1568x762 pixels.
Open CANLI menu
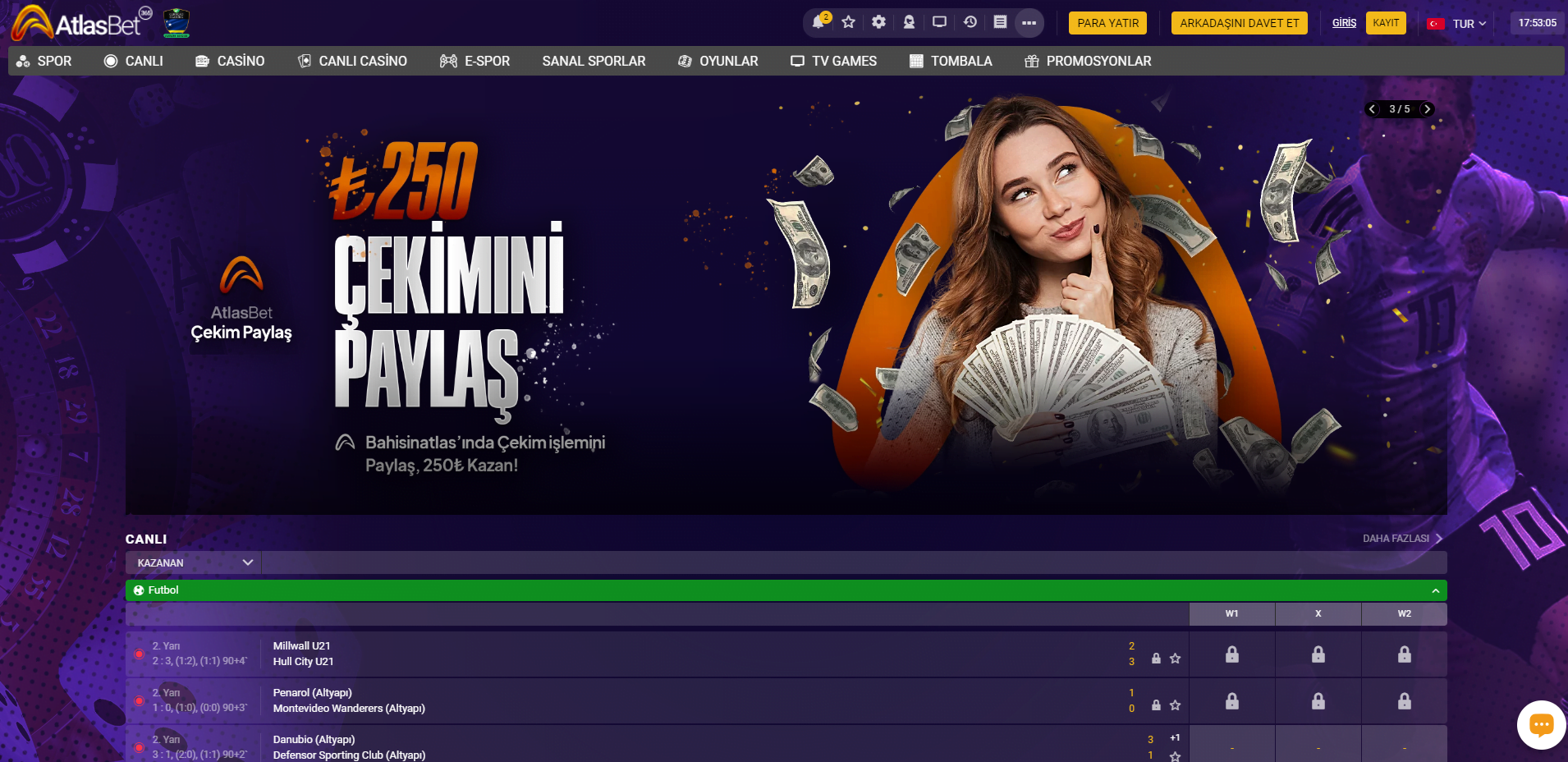(x=134, y=61)
